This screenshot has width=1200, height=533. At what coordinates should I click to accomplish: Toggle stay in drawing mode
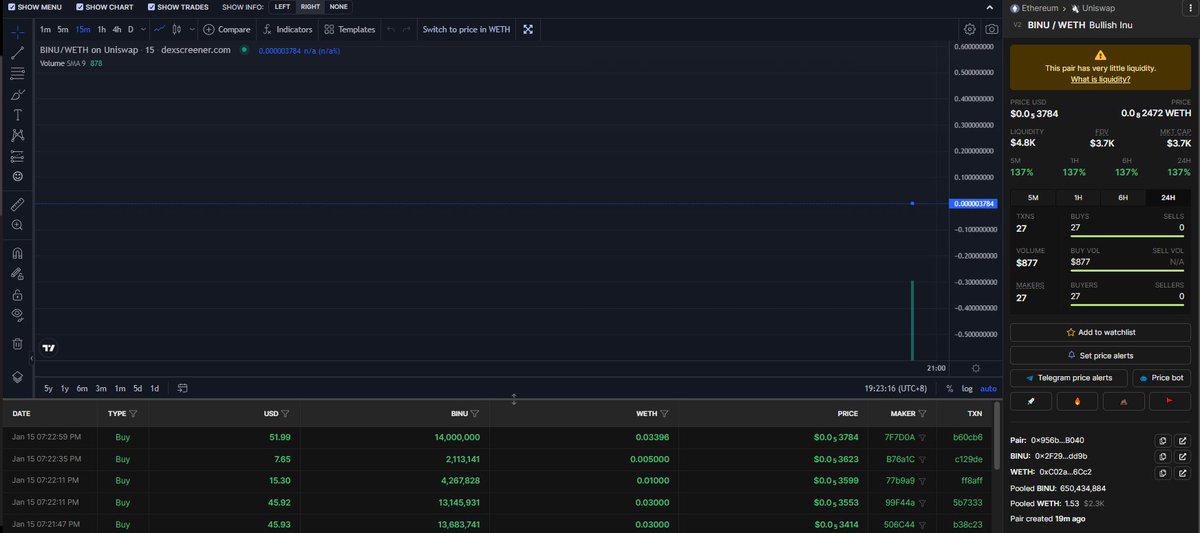[x=17, y=273]
